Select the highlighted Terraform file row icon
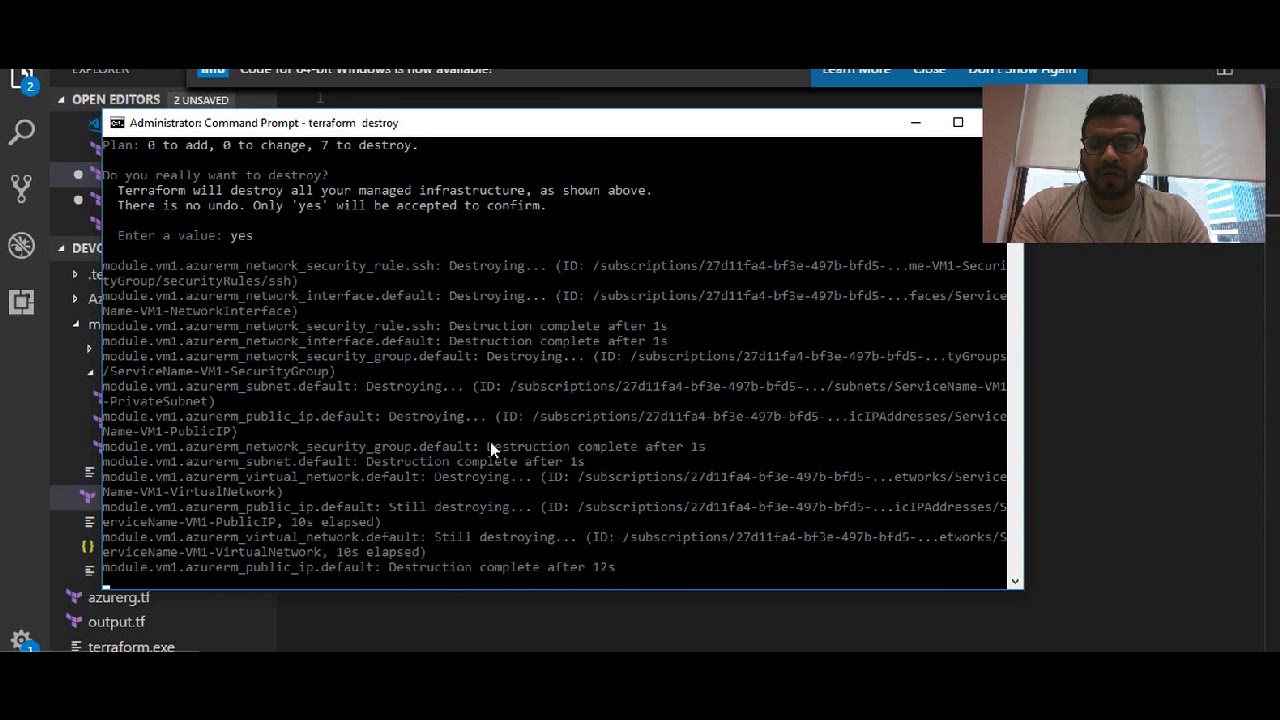 point(87,496)
